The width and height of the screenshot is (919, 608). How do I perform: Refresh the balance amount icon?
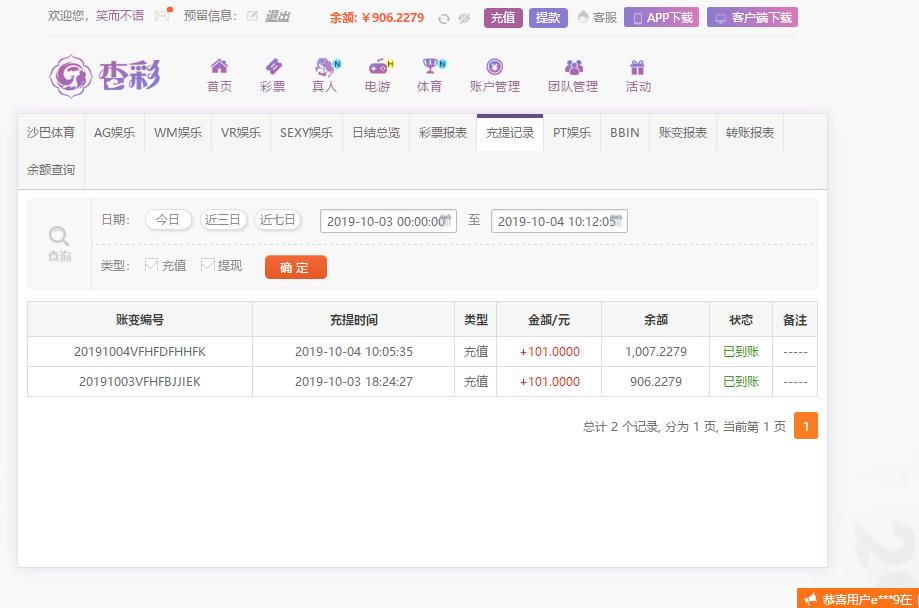point(444,19)
